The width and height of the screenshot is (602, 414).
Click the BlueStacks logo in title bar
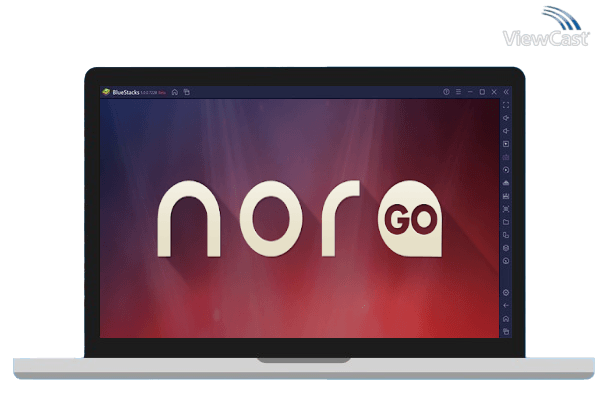(106, 92)
